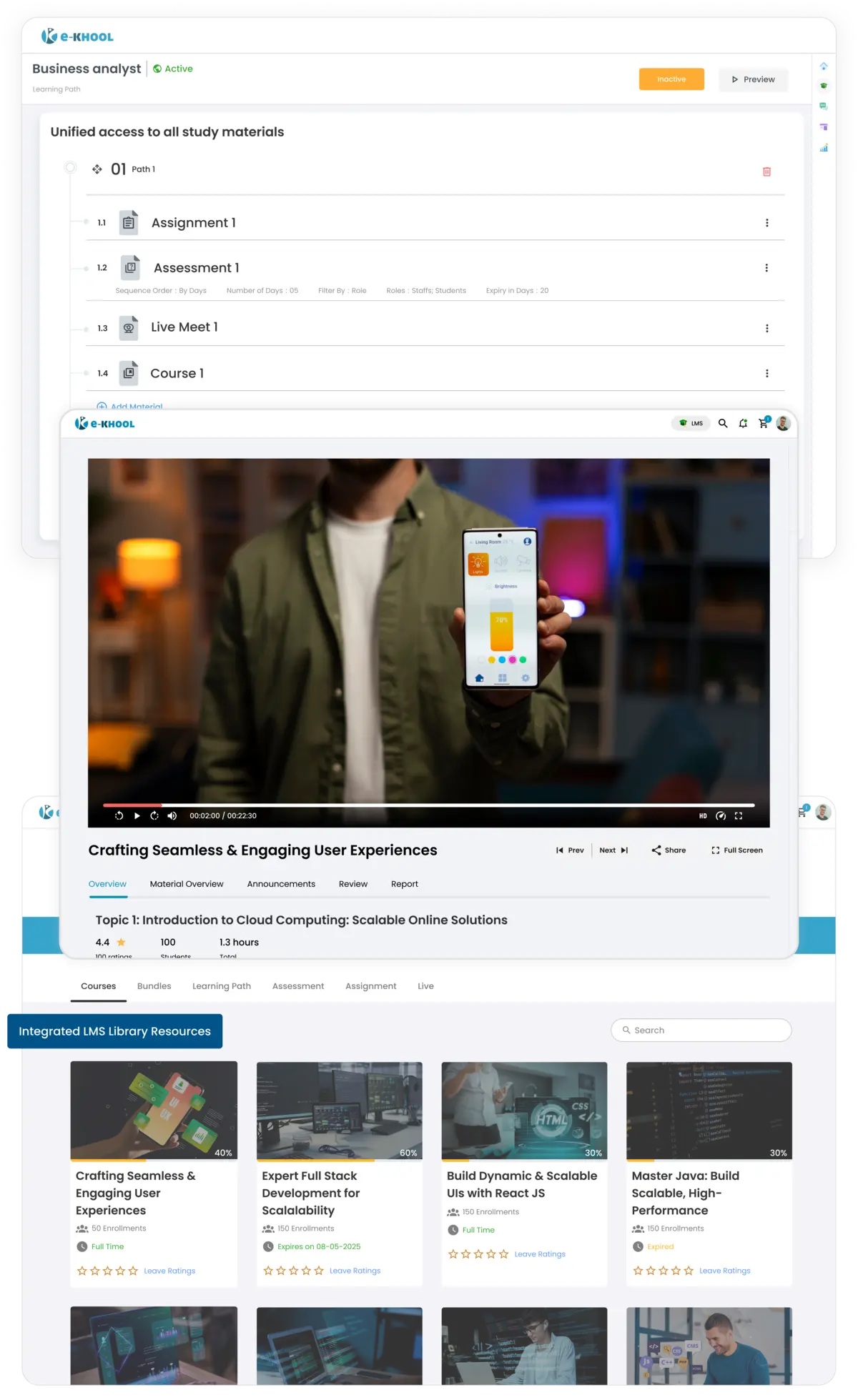Select the Assignment library tab
This screenshot has width=858, height=1400.
[370, 986]
